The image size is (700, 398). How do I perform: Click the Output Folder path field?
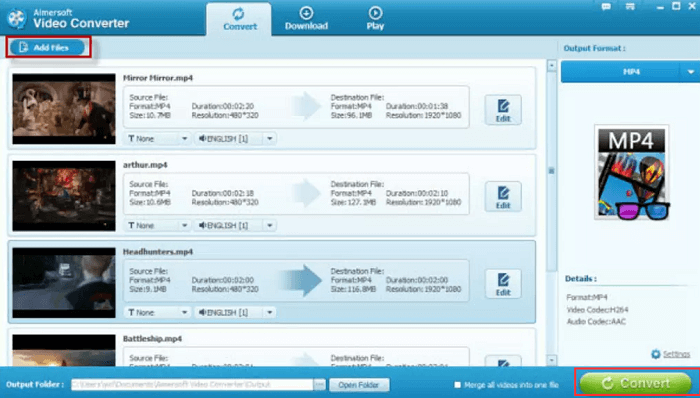tap(192, 385)
